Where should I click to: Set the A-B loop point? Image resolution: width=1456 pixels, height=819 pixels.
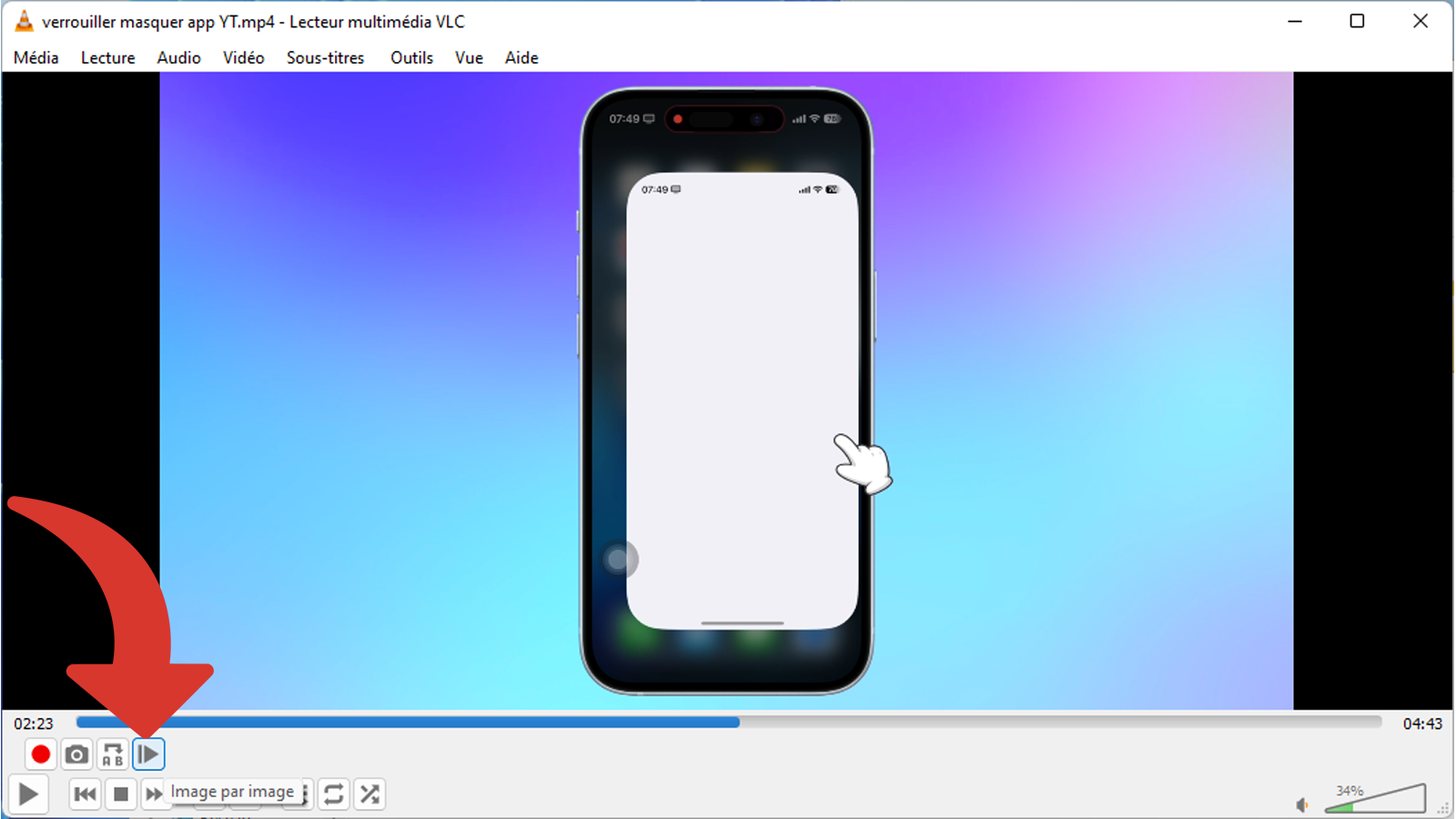(x=112, y=754)
